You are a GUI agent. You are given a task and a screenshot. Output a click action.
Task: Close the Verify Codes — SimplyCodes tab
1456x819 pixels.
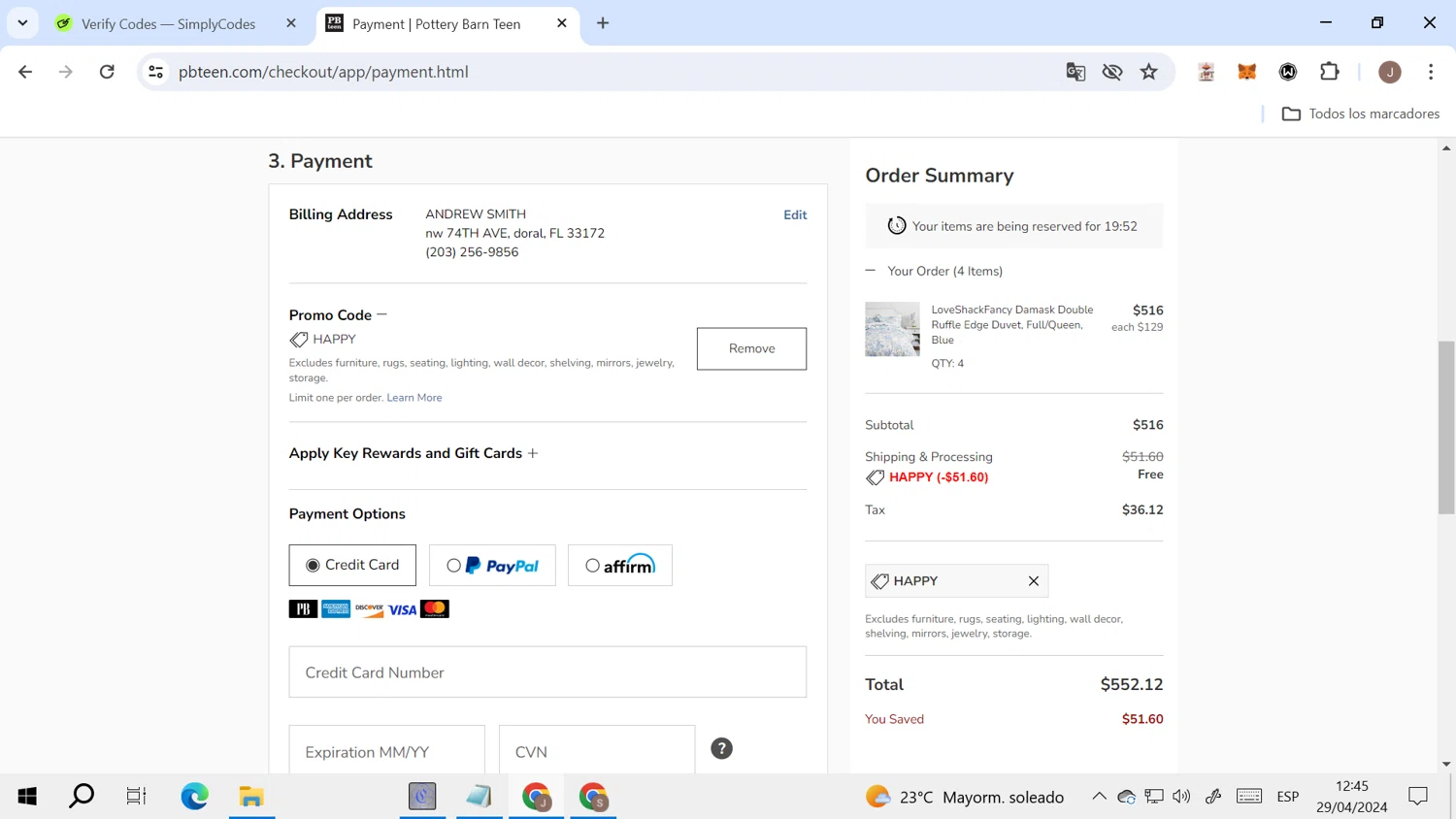pos(291,23)
